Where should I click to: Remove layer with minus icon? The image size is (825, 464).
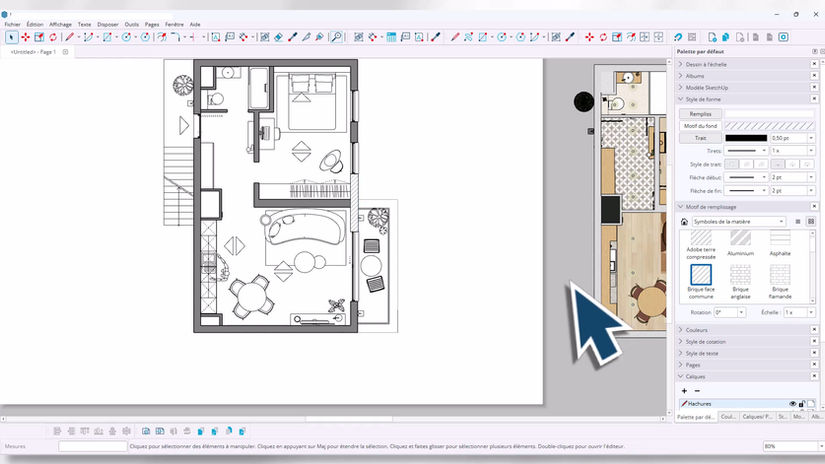[697, 391]
